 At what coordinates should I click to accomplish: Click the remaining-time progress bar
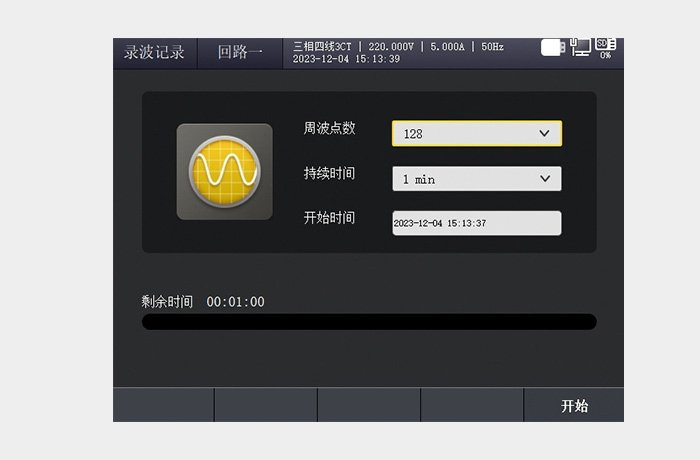(x=369, y=322)
